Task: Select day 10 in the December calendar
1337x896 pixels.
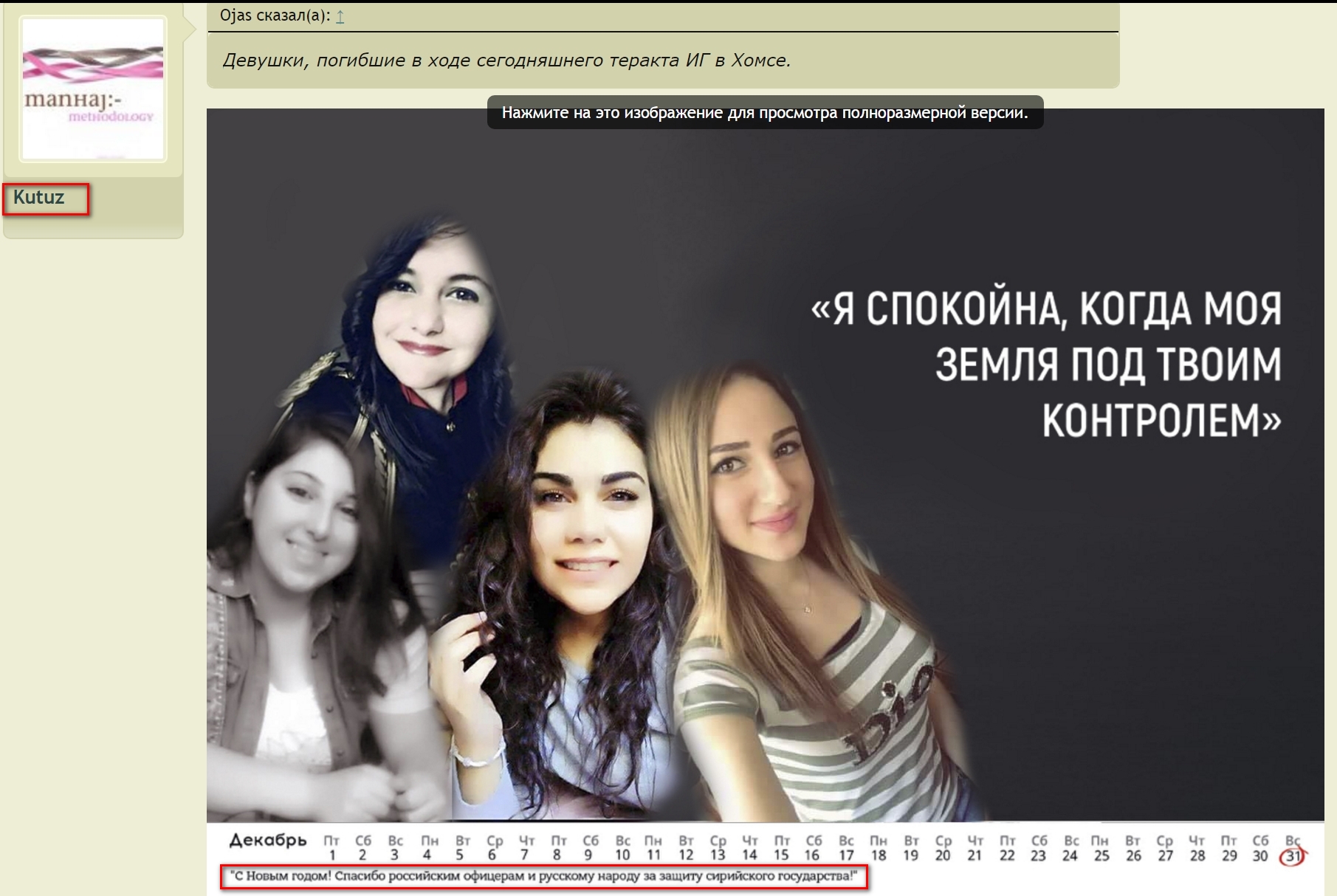Action: 622,855
